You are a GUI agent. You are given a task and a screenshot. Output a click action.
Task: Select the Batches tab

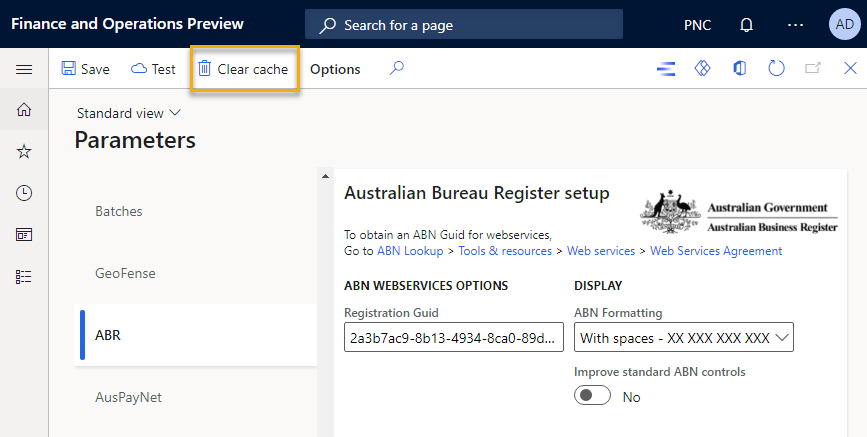coord(195,211)
